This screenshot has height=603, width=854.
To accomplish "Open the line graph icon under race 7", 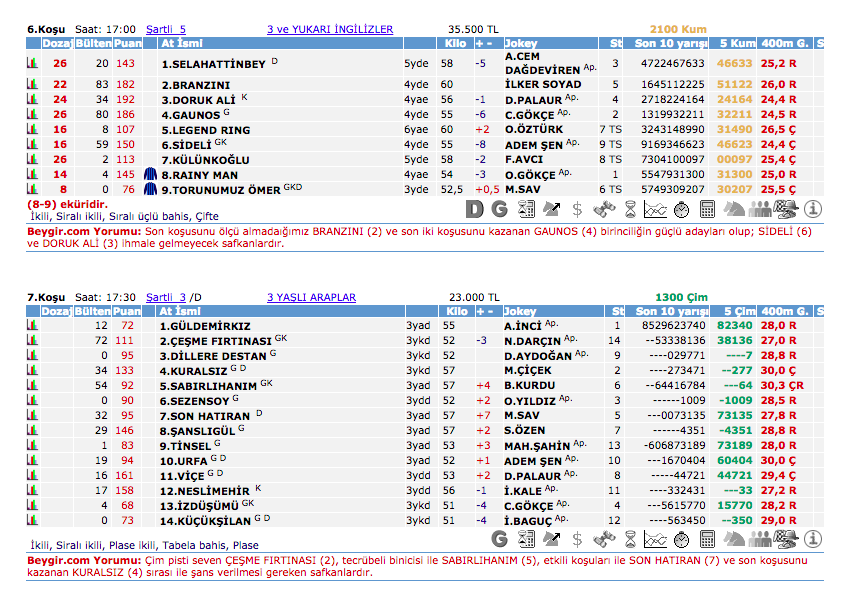I will pyautogui.click(x=656, y=539).
